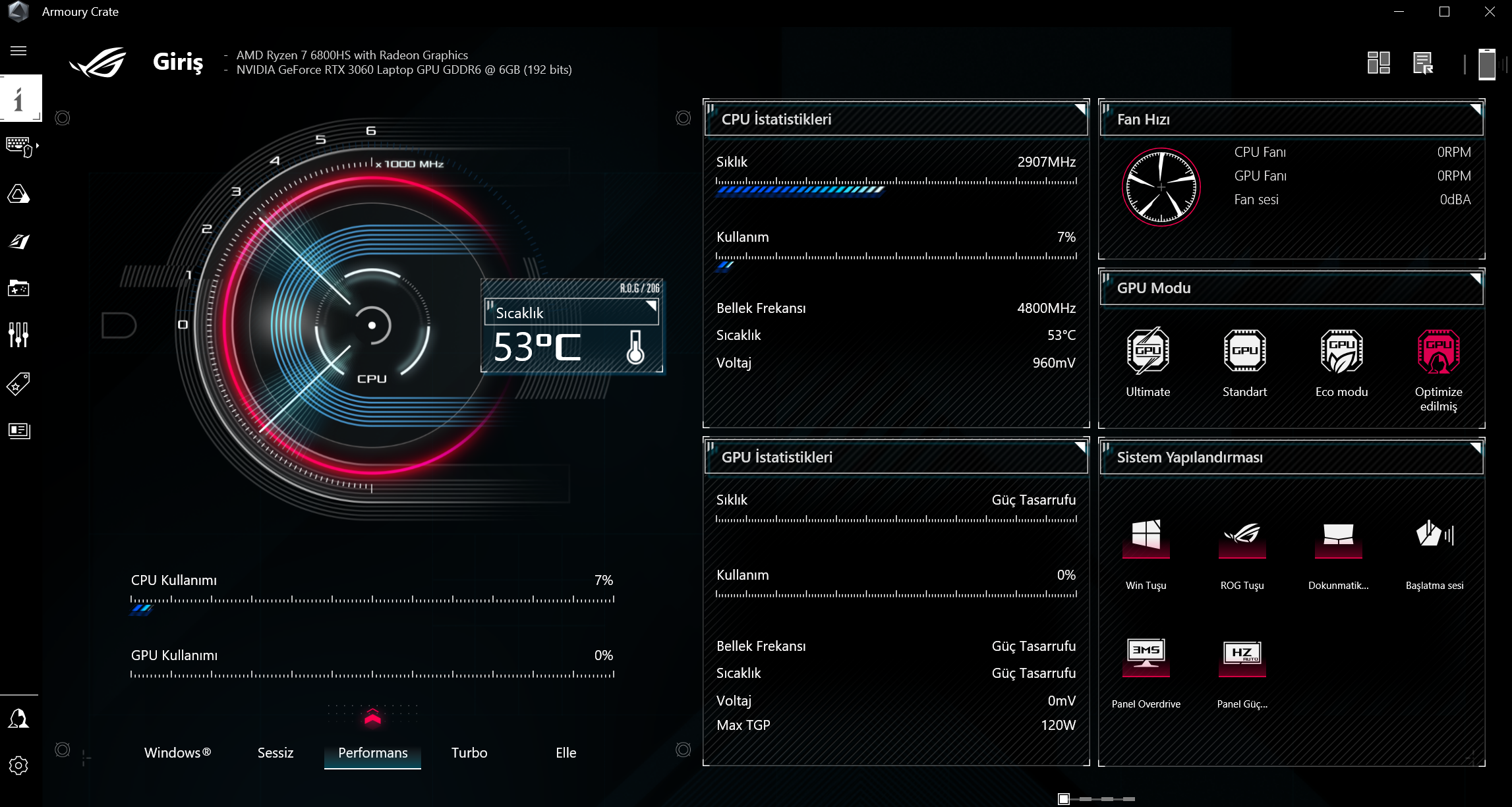
Task: Click the thermometer icon in Sıcaklık box
Action: [635, 347]
